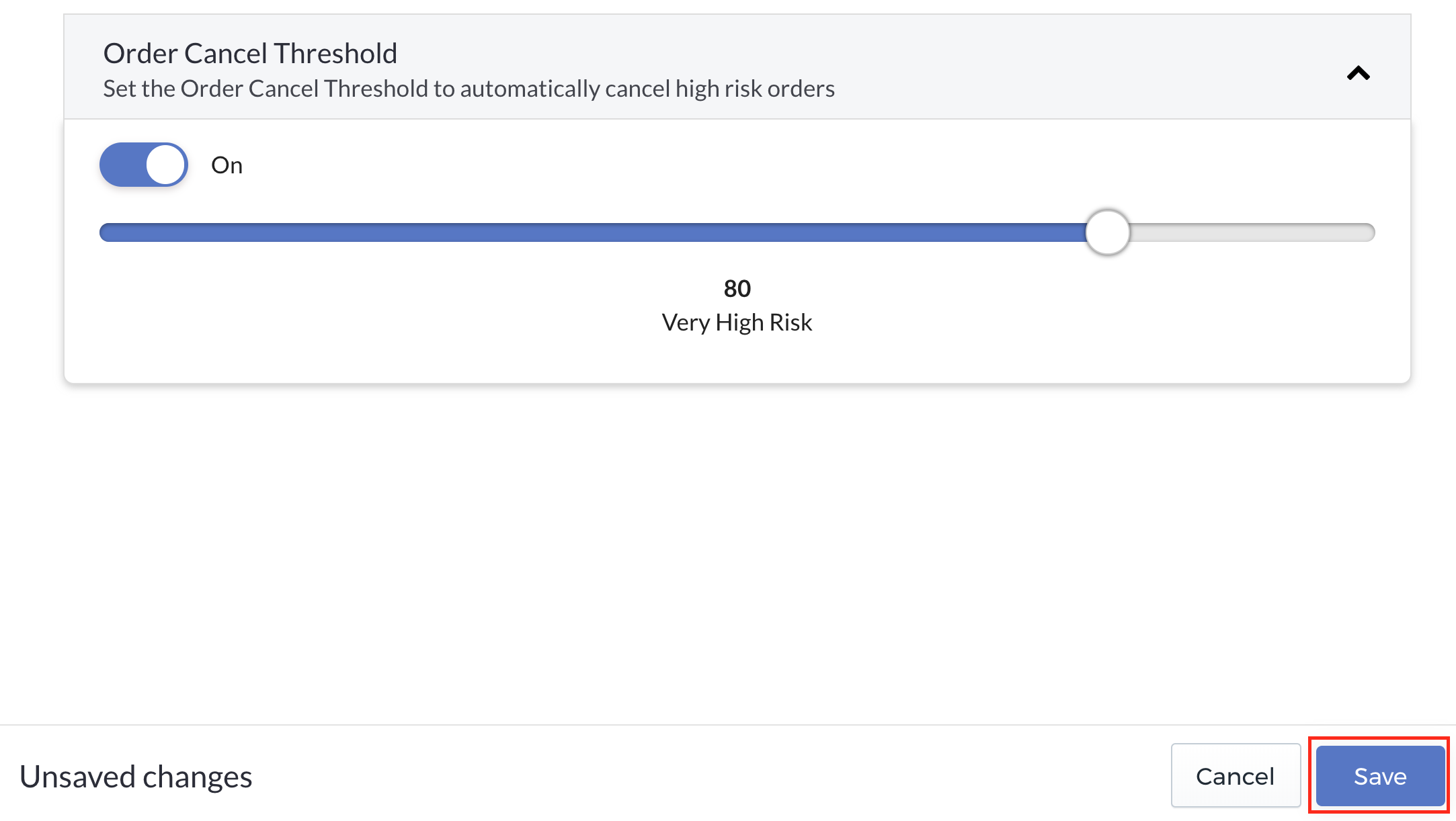Click the Order Cancel Threshold heading

click(250, 53)
